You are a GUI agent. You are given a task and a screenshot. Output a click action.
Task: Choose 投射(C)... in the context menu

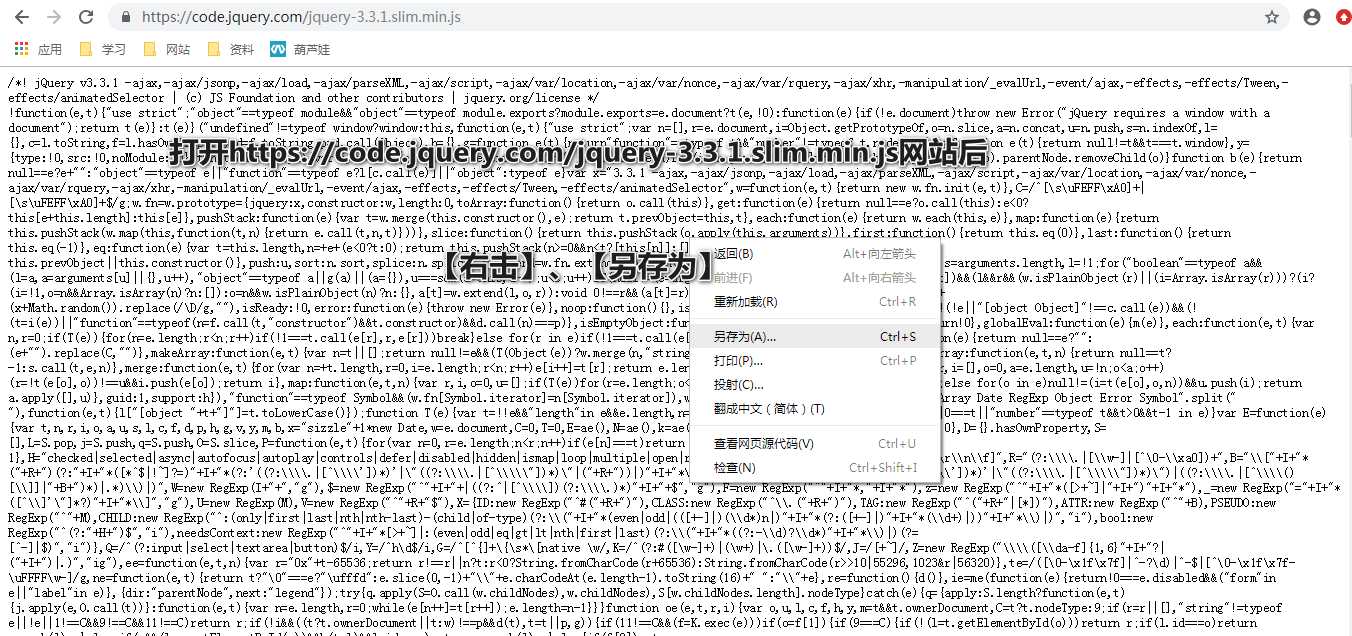(815, 385)
